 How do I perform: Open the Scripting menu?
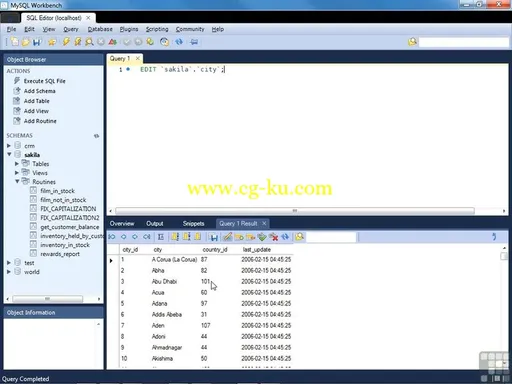157,29
